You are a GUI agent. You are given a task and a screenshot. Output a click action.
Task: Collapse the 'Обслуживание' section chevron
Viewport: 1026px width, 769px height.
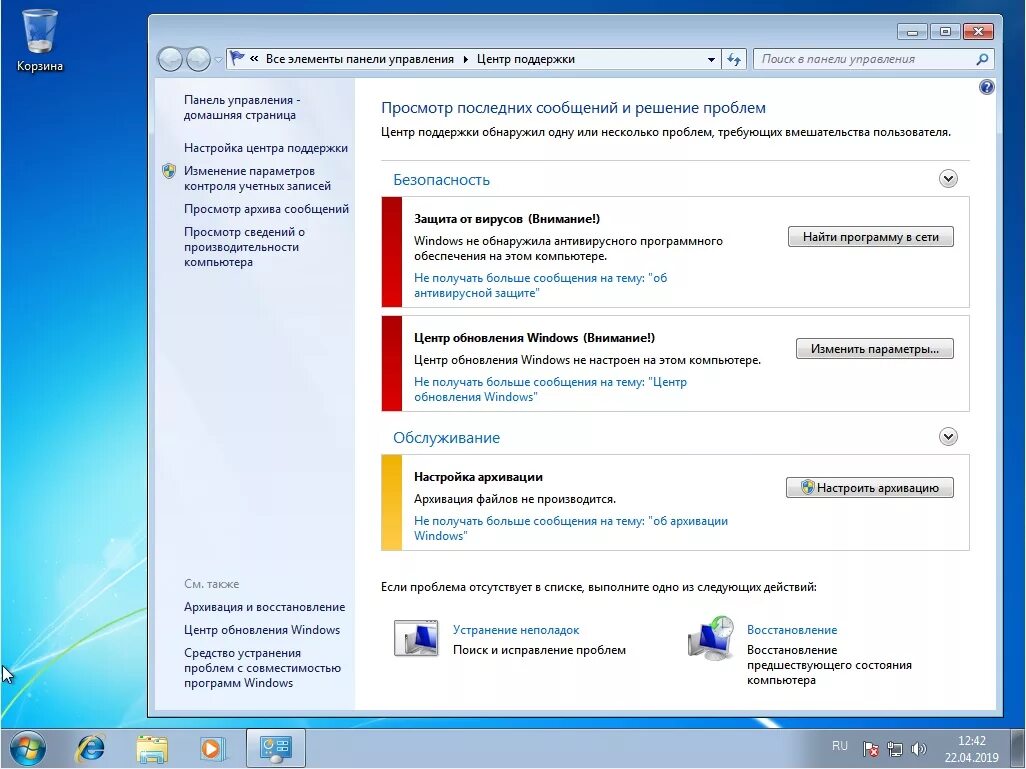click(x=948, y=437)
